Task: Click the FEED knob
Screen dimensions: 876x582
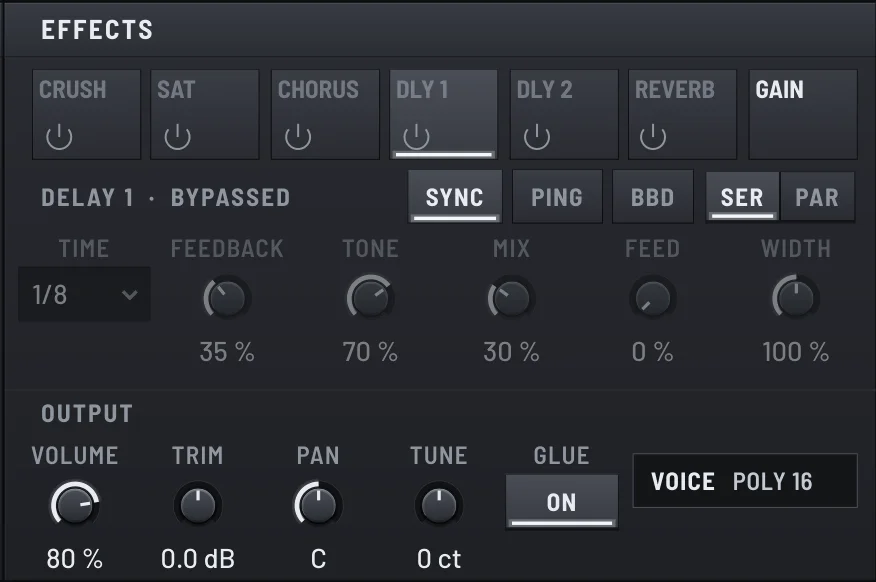Action: (x=653, y=298)
